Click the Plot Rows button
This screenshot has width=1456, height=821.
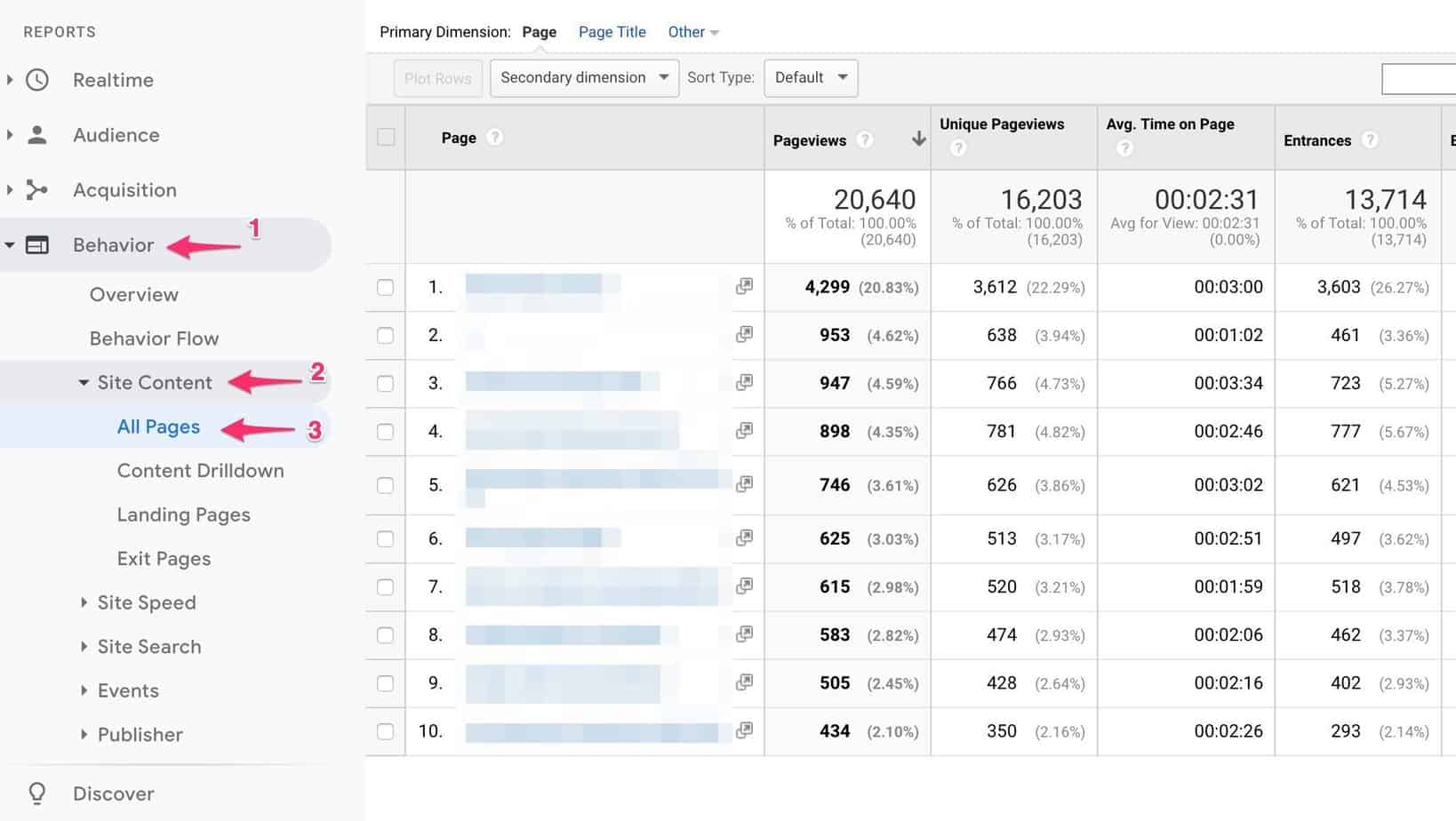click(x=437, y=77)
